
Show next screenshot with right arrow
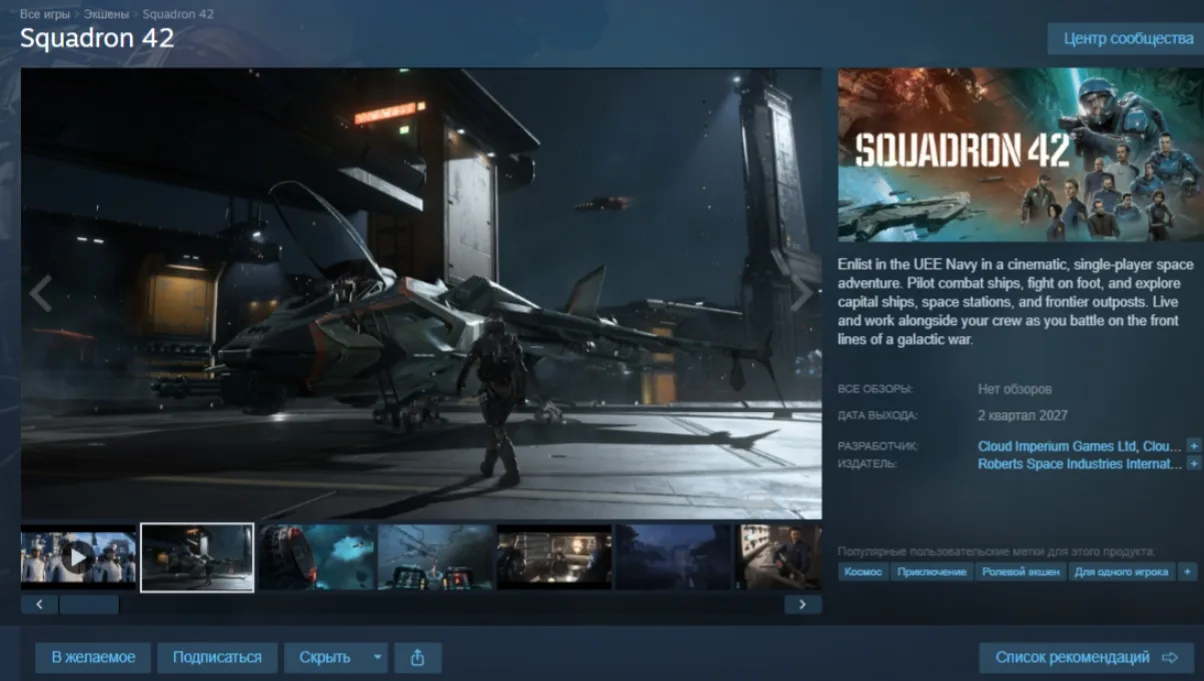[802, 294]
